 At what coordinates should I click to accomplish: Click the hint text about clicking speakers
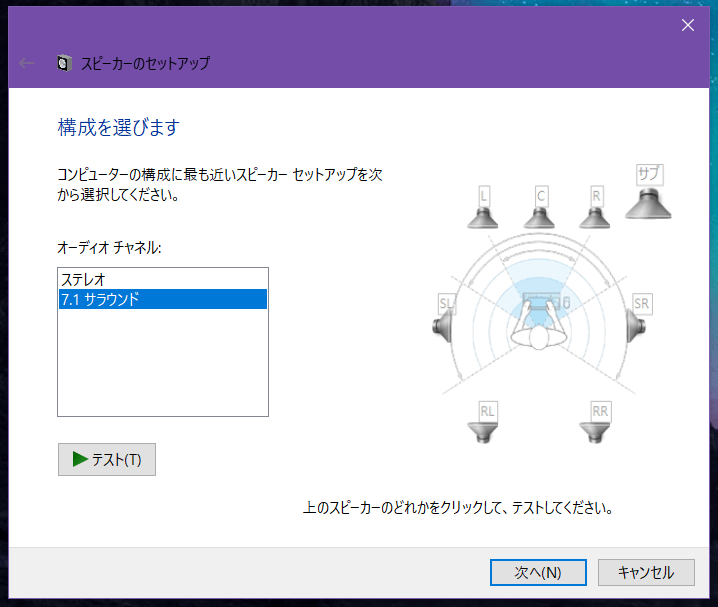(x=458, y=508)
